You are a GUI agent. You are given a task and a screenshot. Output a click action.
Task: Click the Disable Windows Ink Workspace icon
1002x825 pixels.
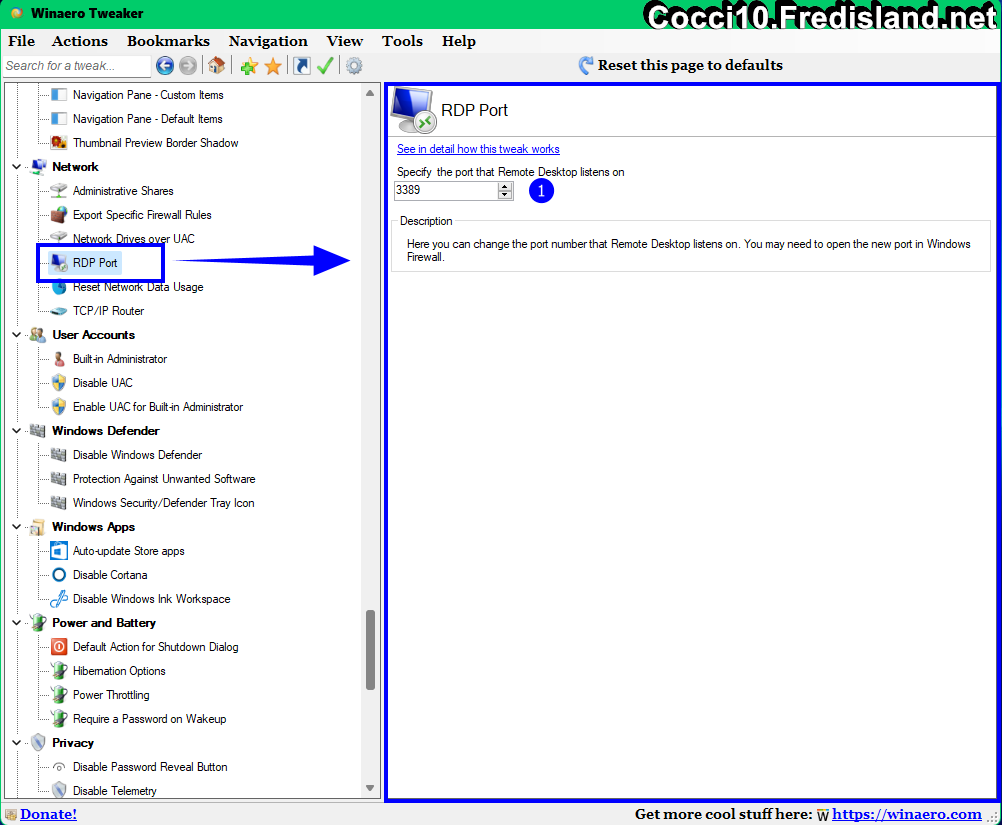(x=59, y=599)
